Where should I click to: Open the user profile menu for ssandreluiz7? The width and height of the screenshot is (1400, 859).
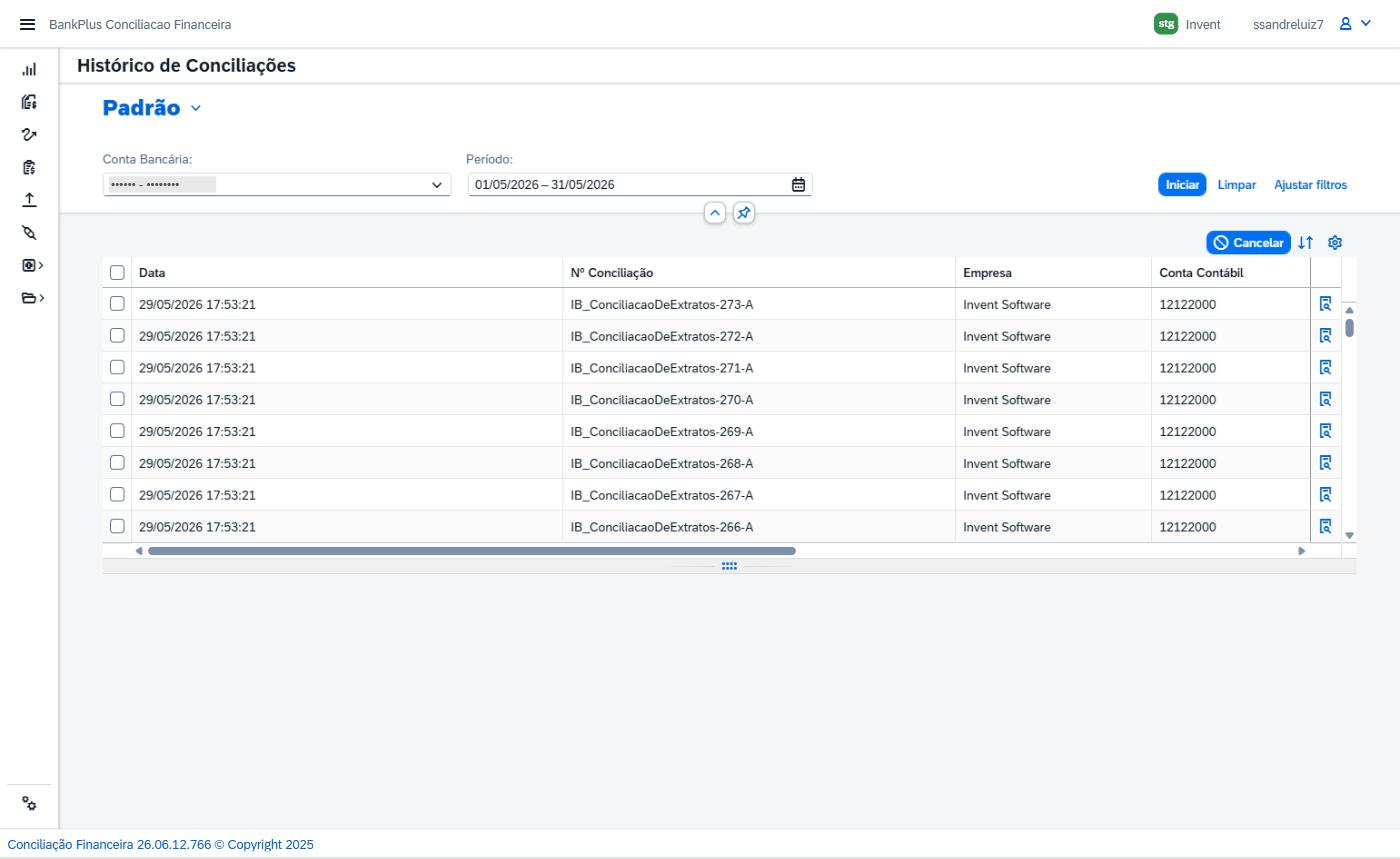click(x=1355, y=24)
